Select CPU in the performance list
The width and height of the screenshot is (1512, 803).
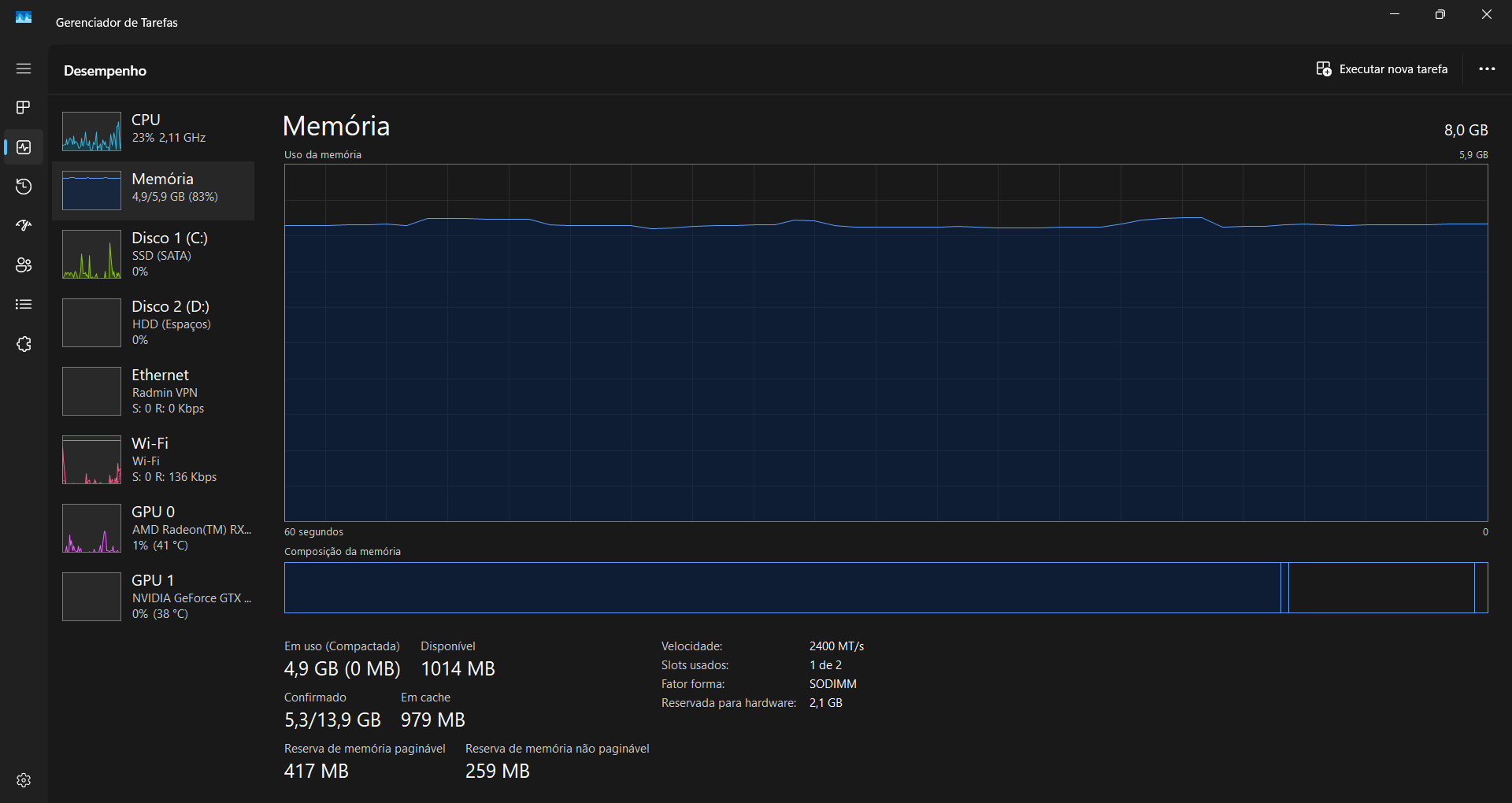point(154,130)
